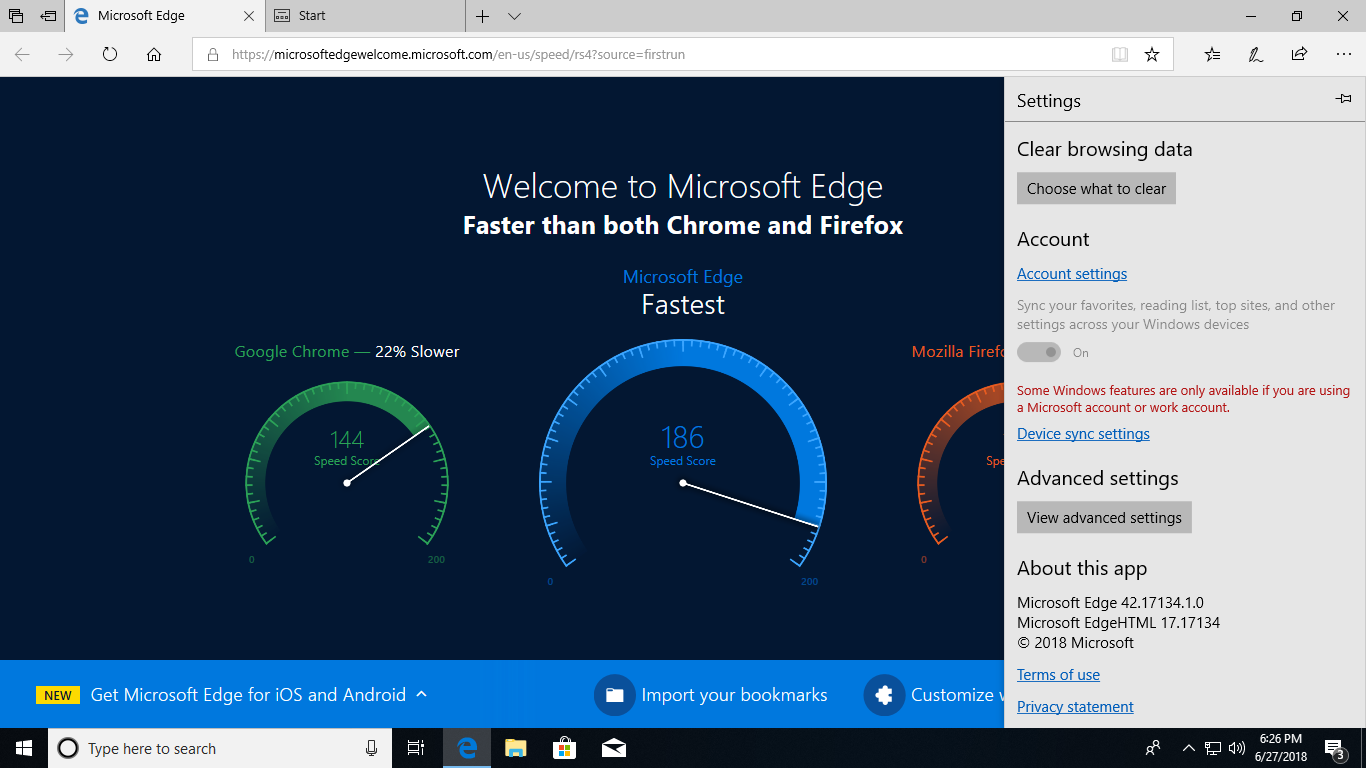Click Choose what to clear button
The width and height of the screenshot is (1366, 768).
point(1096,189)
